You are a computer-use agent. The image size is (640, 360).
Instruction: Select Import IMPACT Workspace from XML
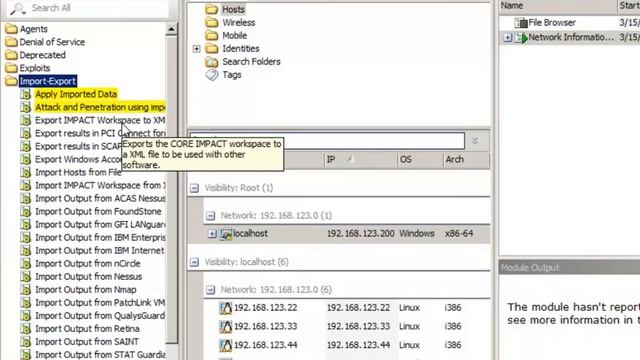pos(100,185)
